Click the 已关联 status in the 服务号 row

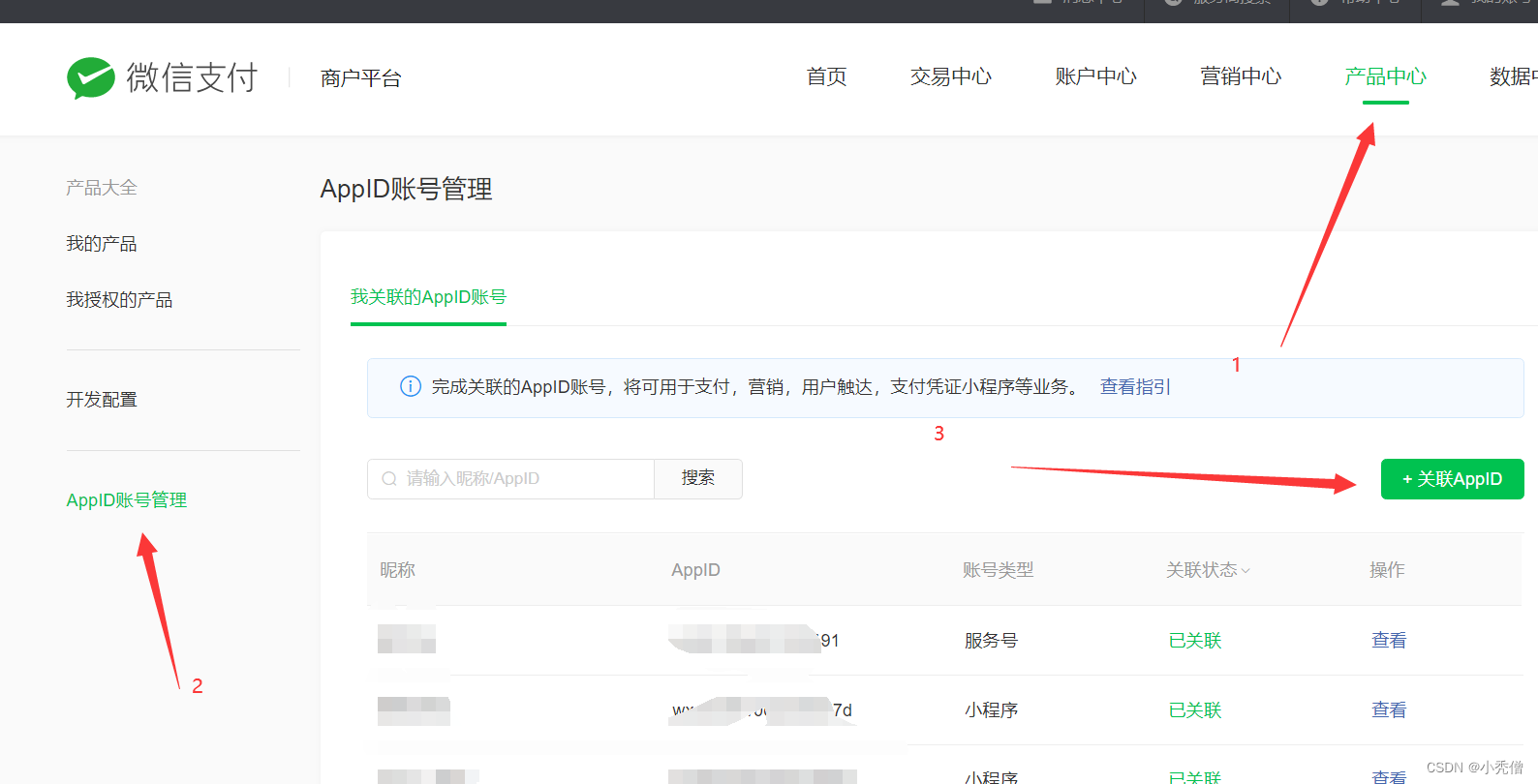tap(1195, 641)
